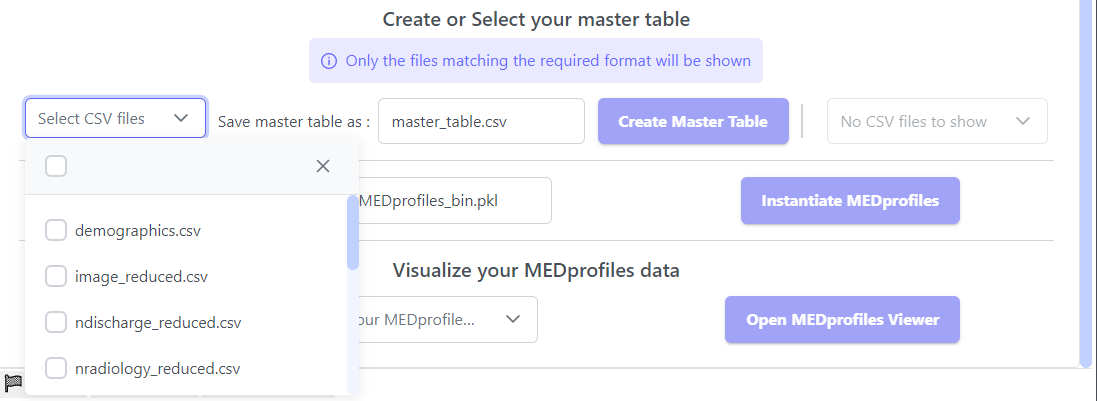Click the page's right vertical scrollbar
1097x401 pixels.
(x=1086, y=180)
